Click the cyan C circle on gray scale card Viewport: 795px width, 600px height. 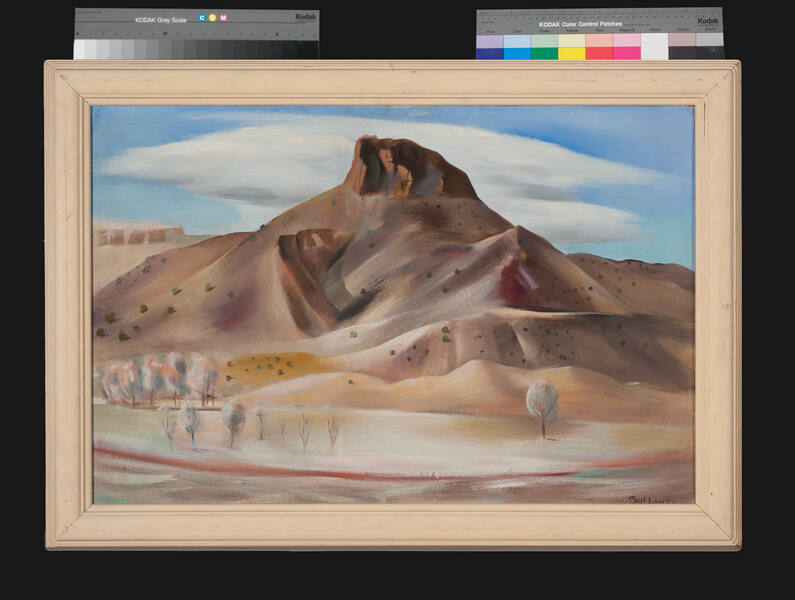[202, 18]
